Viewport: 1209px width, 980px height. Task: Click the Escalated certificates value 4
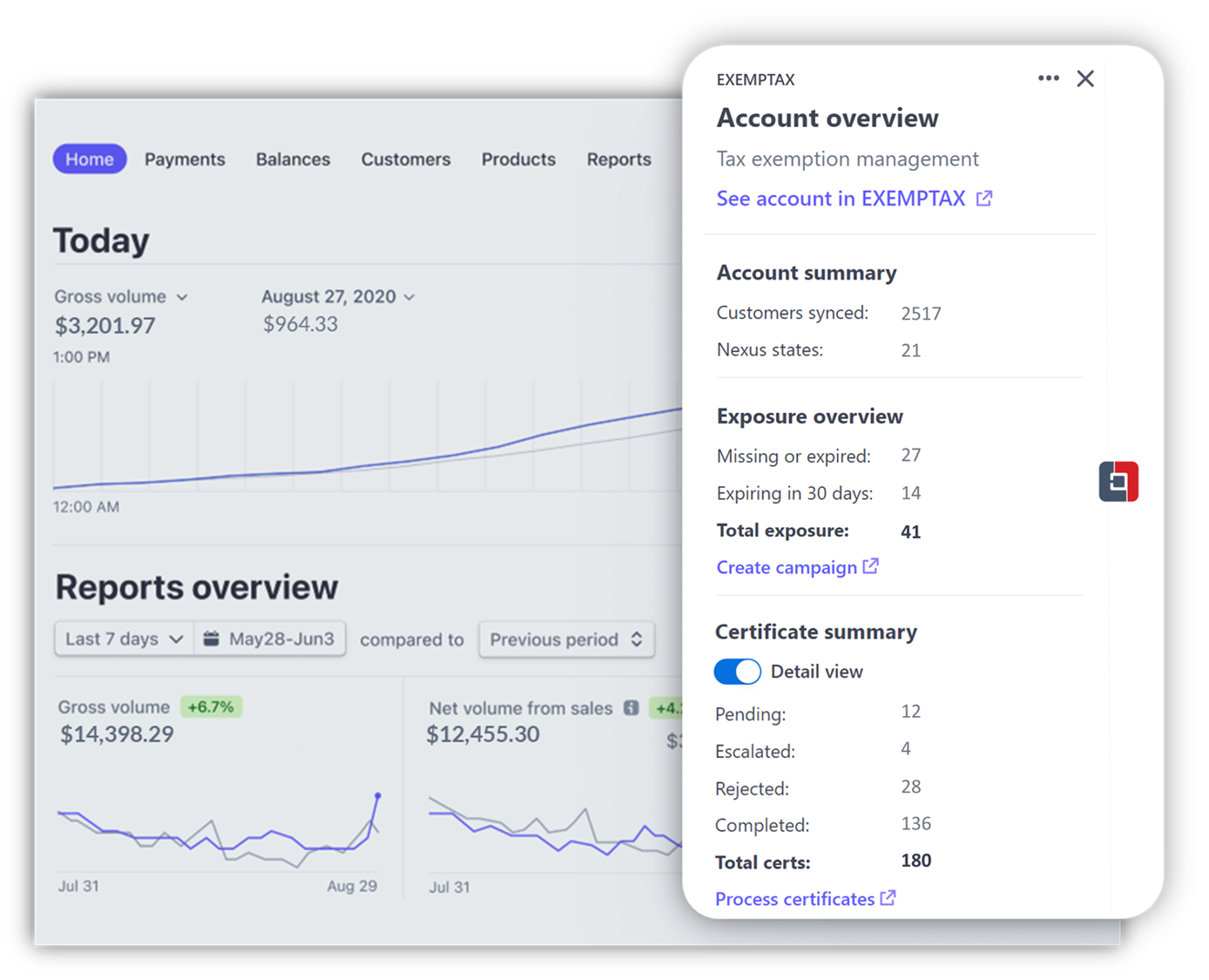[x=906, y=748]
